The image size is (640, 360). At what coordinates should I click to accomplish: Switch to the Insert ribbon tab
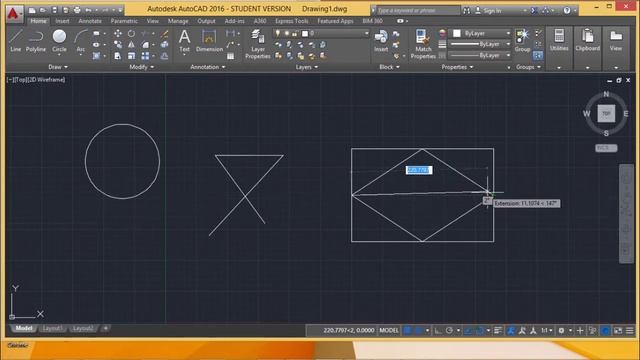[62, 21]
